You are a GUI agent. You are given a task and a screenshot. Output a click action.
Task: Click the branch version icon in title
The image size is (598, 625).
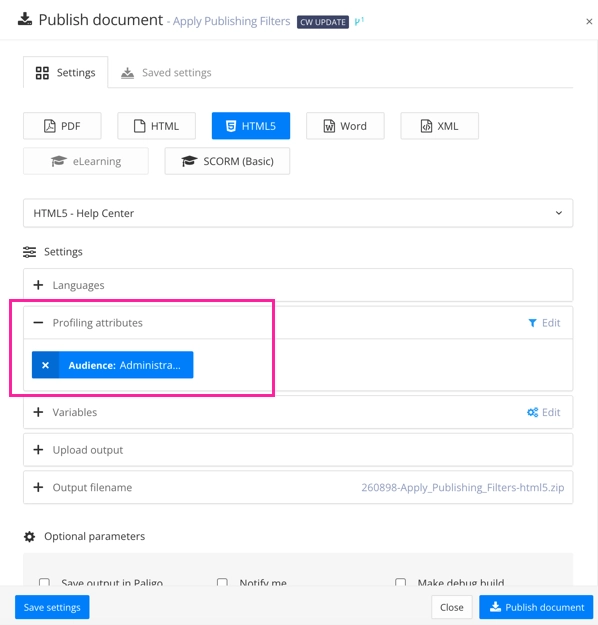point(359,21)
